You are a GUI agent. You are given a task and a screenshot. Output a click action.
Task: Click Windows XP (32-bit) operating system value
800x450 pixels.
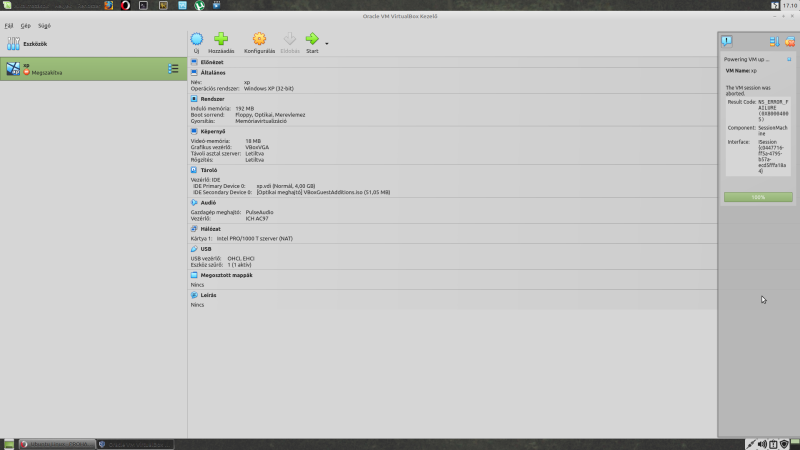point(268,89)
